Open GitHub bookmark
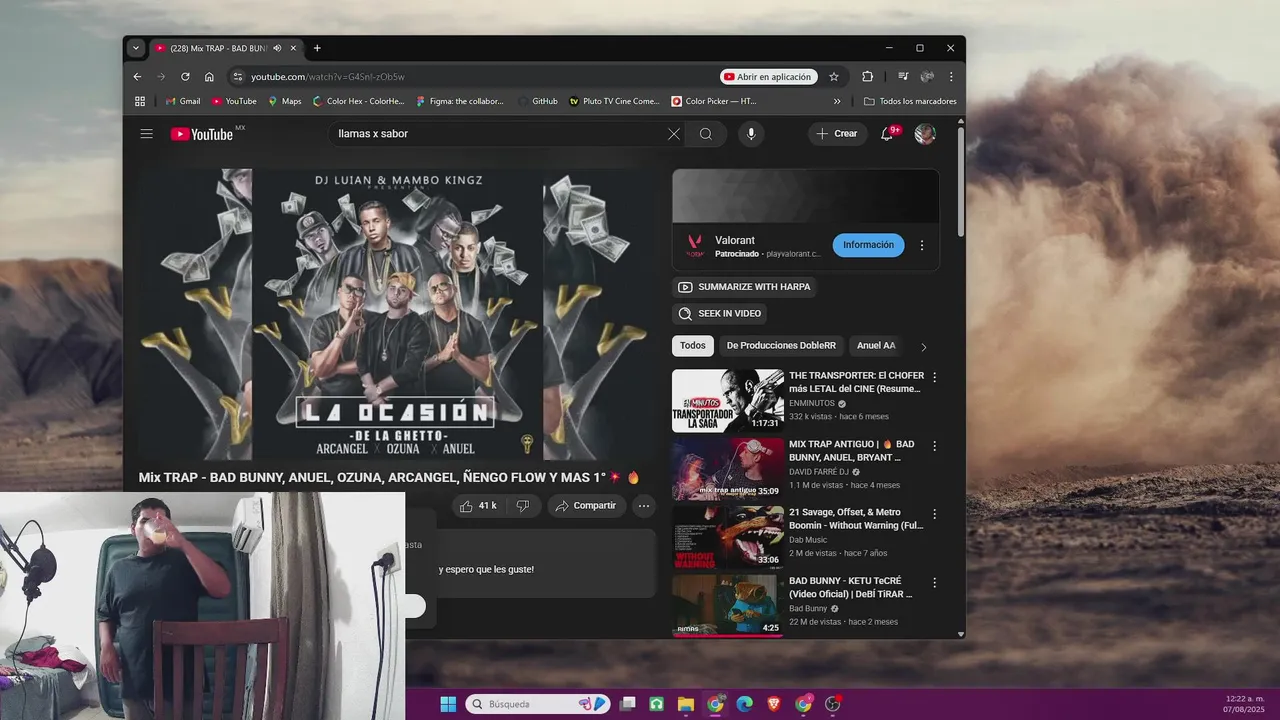 [538, 101]
